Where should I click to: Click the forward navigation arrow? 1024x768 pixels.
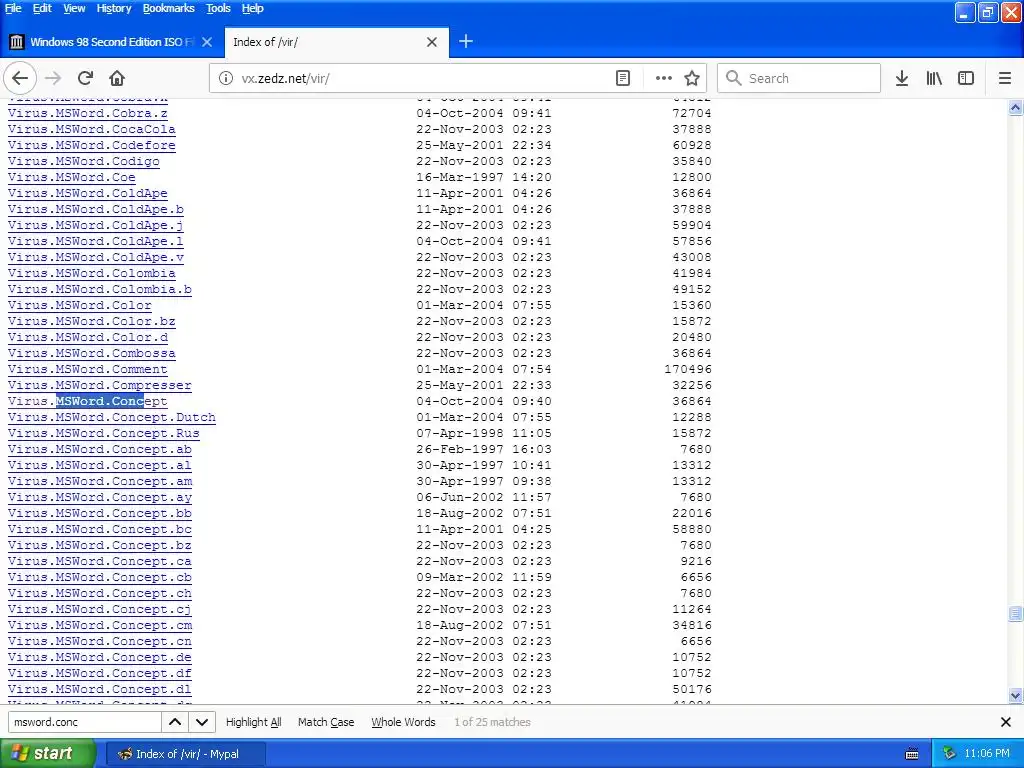(53, 78)
